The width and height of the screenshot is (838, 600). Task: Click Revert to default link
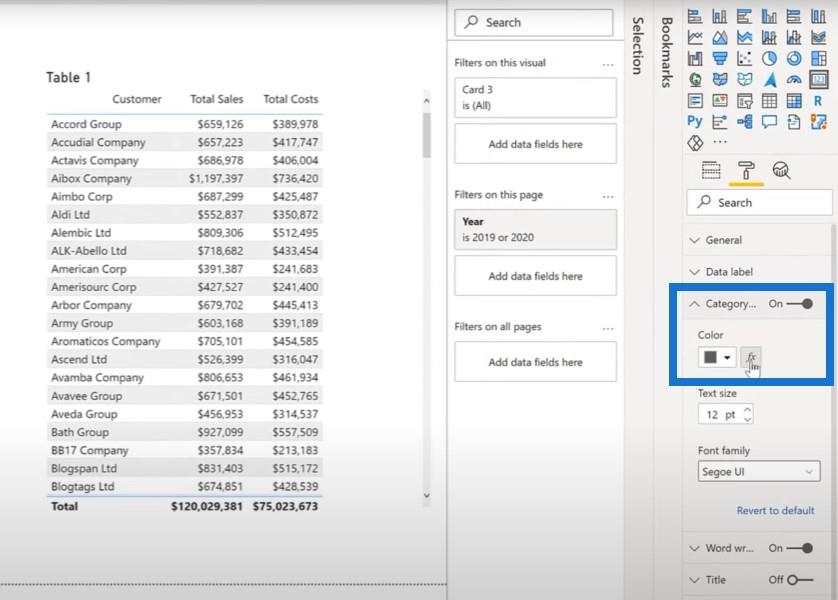pyautogui.click(x=775, y=511)
